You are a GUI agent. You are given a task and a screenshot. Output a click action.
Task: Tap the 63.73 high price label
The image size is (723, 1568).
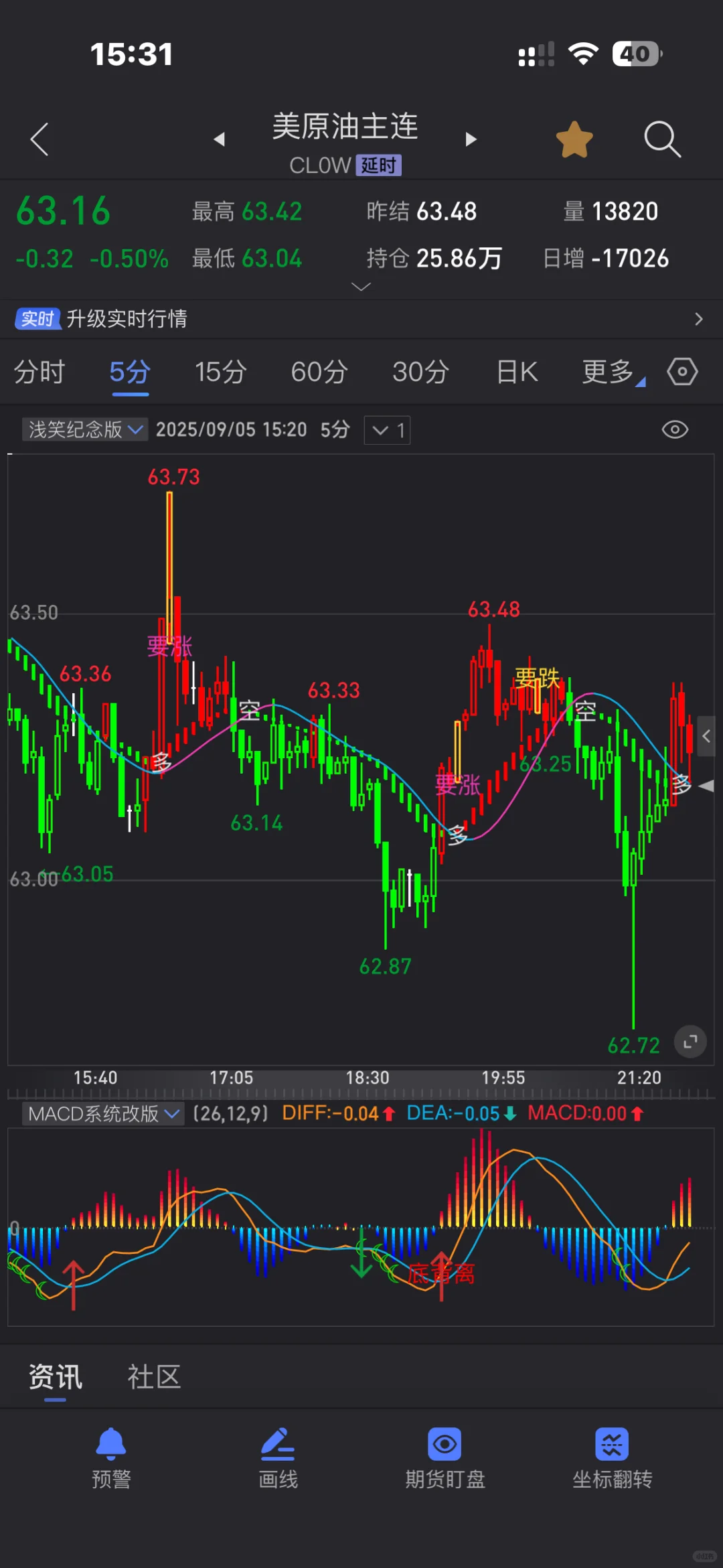pos(174,477)
